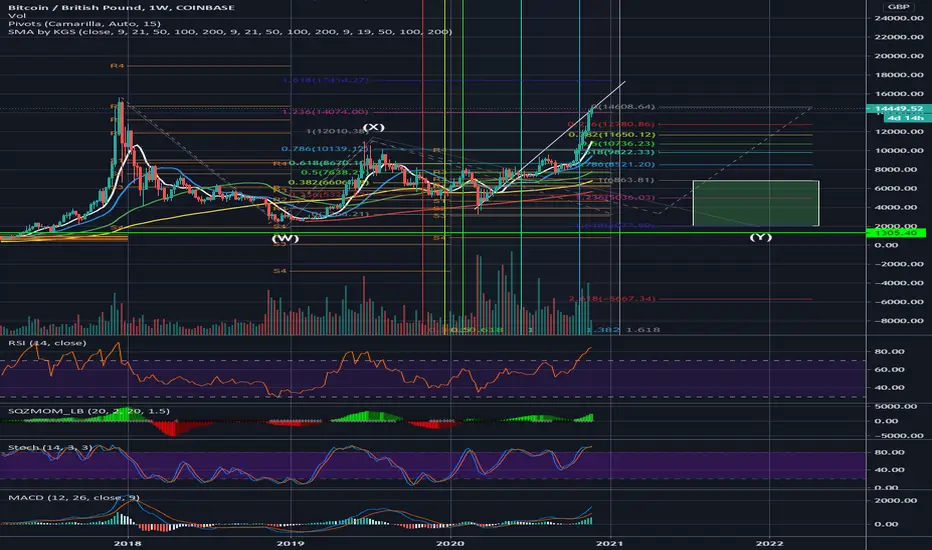Image resolution: width=932 pixels, height=550 pixels.
Task: Select the (X) wave label
Action: point(374,127)
